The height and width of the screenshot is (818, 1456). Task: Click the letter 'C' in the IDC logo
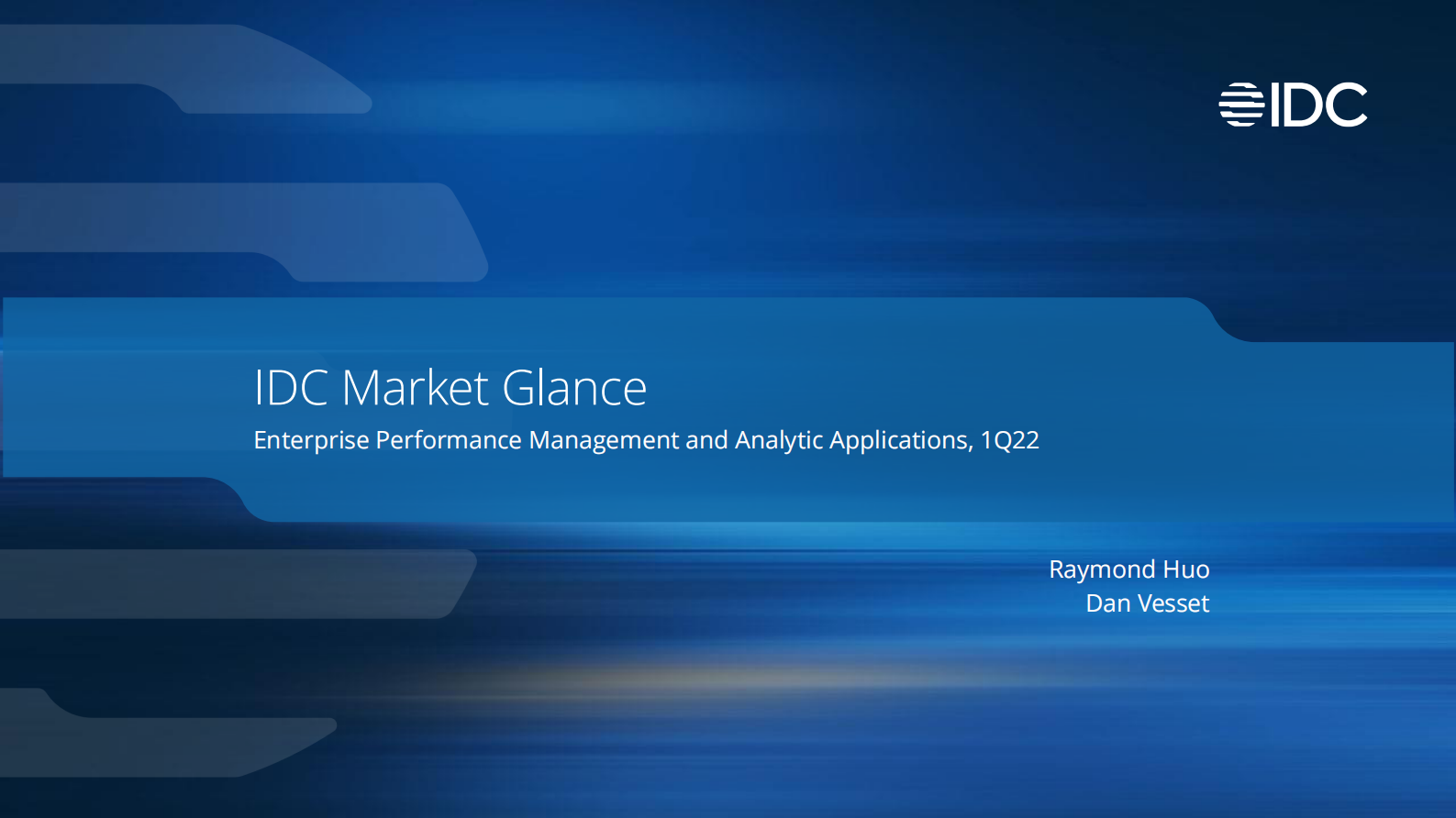1346,105
